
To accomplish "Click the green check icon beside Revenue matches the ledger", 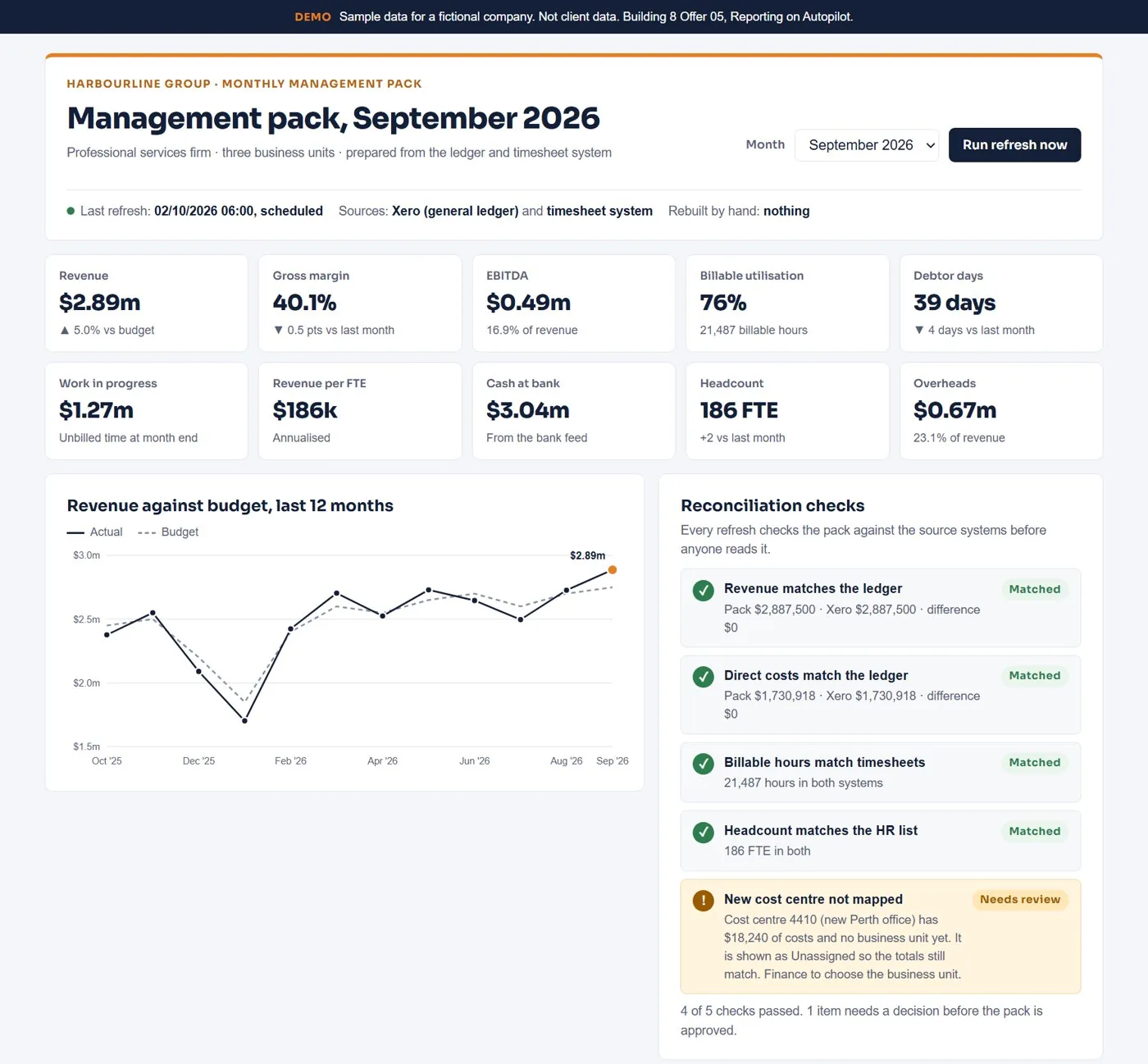I will pyautogui.click(x=703, y=591).
